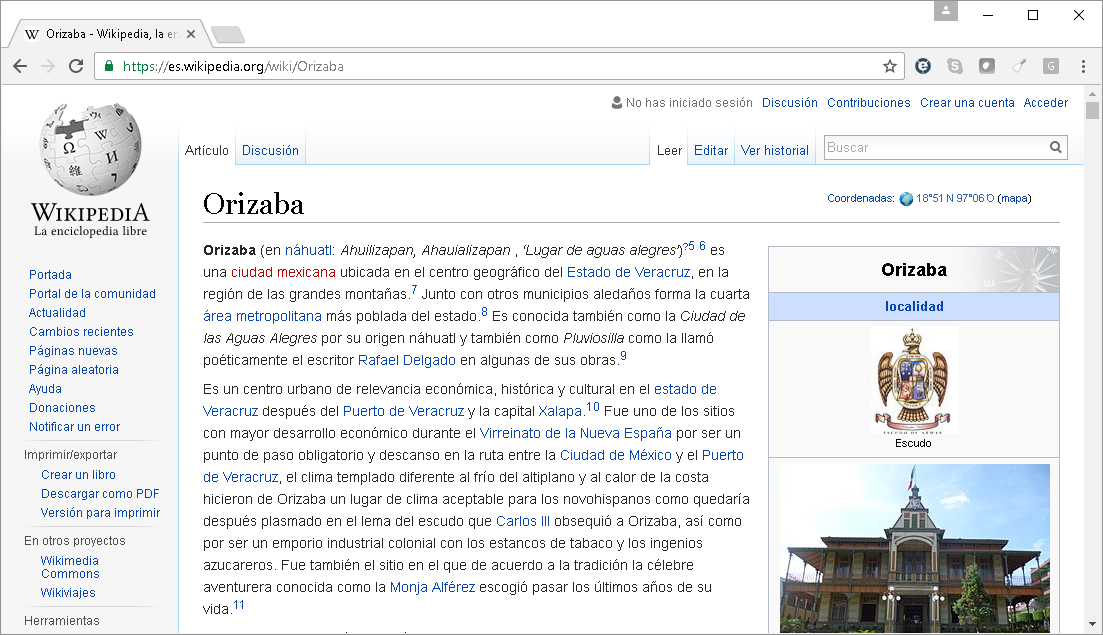
Task: Click the round dark-blue extension icon
Action: 923,66
